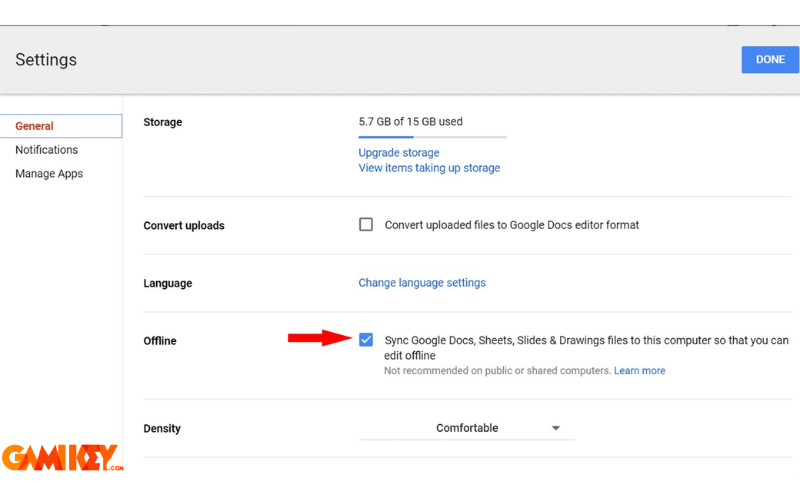The height and width of the screenshot is (500, 800).
Task: Open the Density Comfortable dropdown
Action: coord(467,428)
